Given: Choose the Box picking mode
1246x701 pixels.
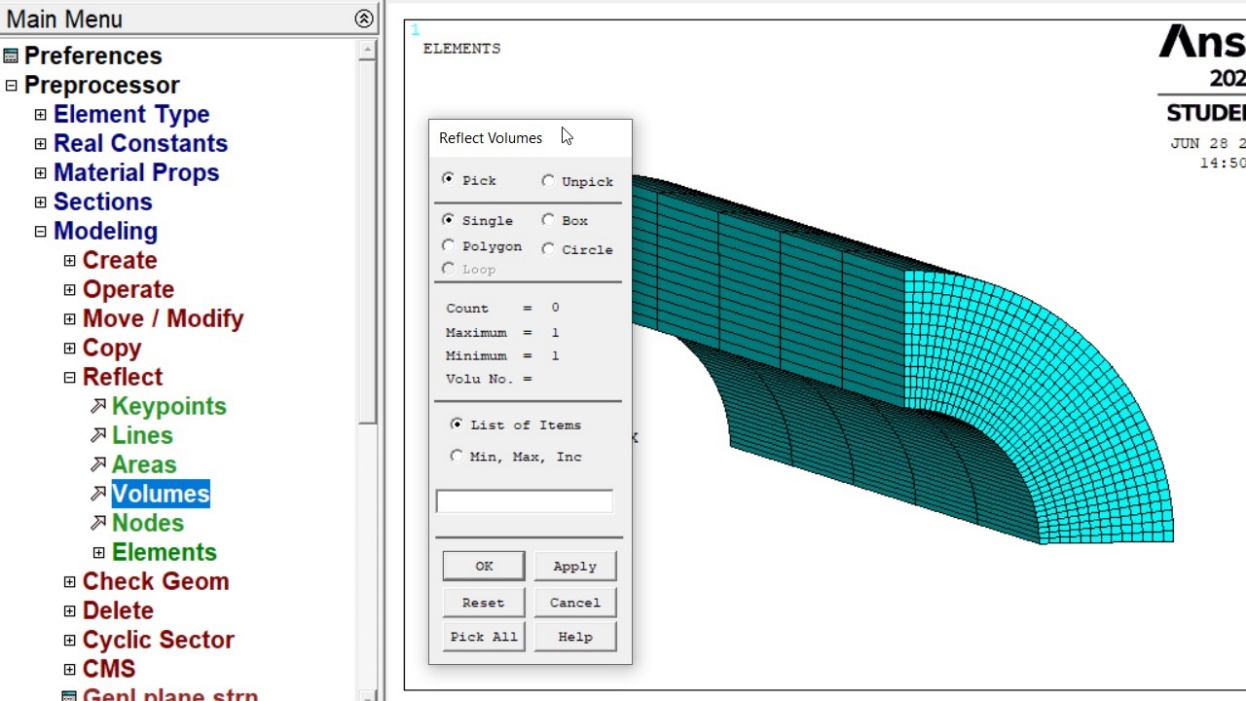Looking at the screenshot, I should [x=547, y=220].
